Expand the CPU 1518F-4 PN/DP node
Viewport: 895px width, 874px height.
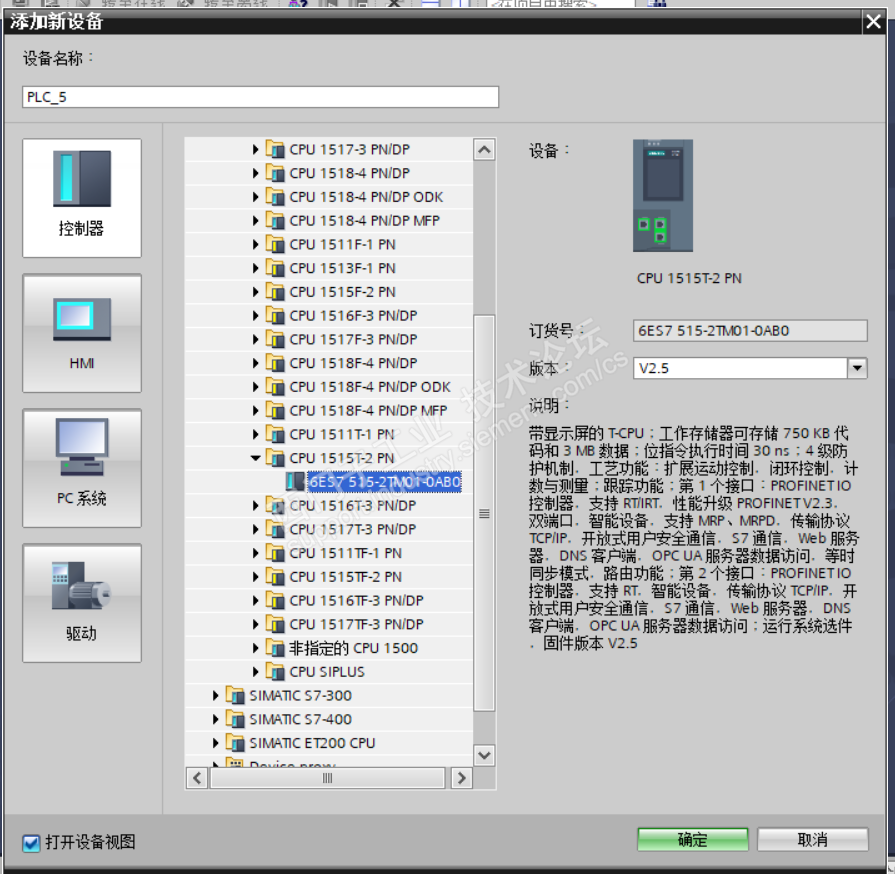pos(256,363)
